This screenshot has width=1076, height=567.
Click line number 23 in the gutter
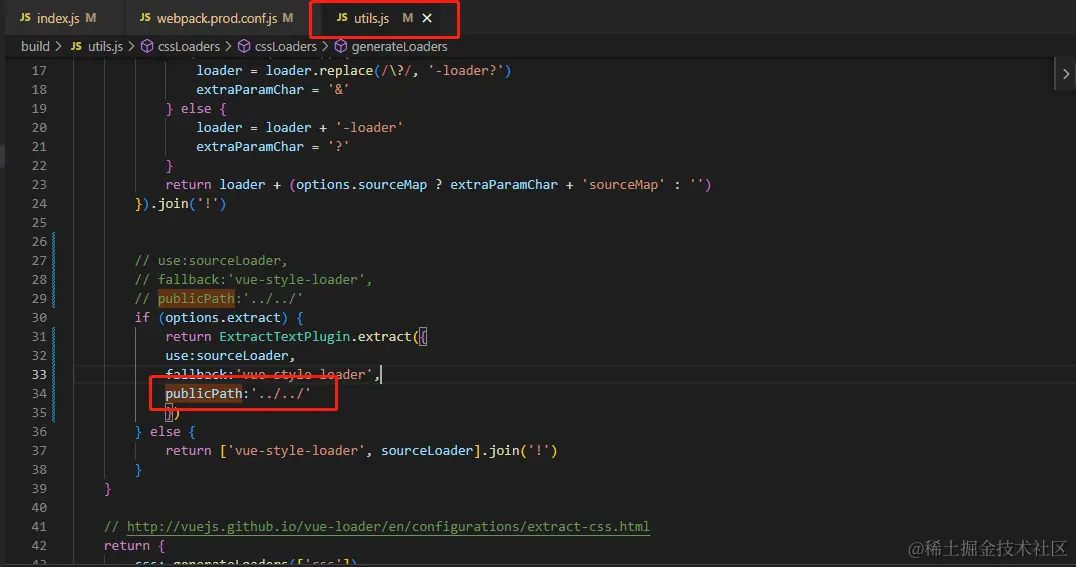point(39,185)
